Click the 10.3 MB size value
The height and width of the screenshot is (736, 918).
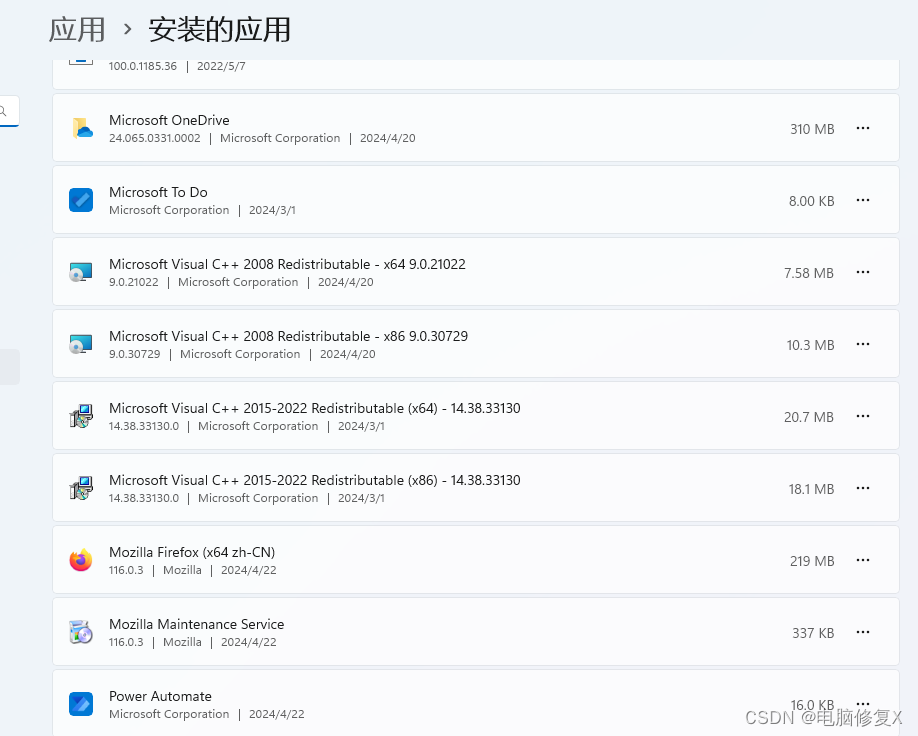[810, 345]
